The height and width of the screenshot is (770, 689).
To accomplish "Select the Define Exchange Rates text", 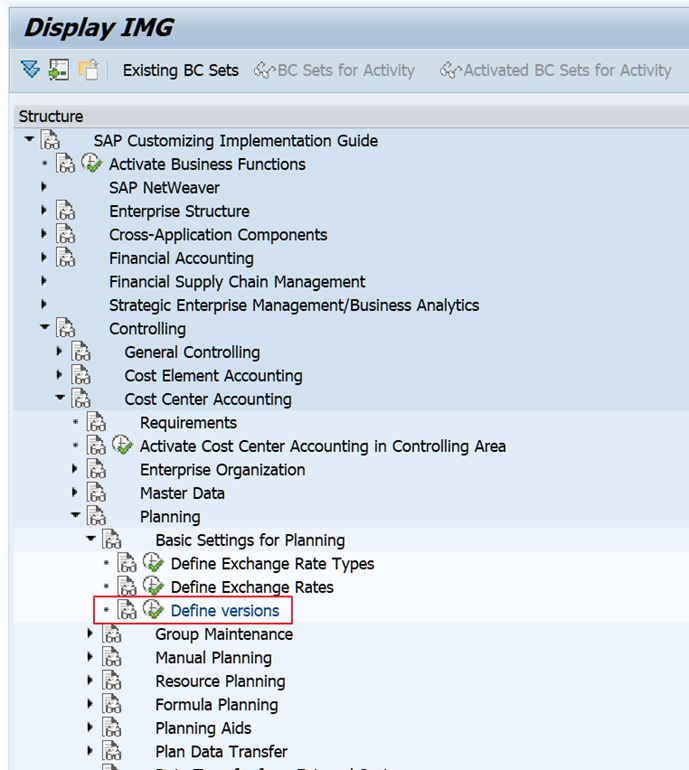I will click(x=252, y=587).
